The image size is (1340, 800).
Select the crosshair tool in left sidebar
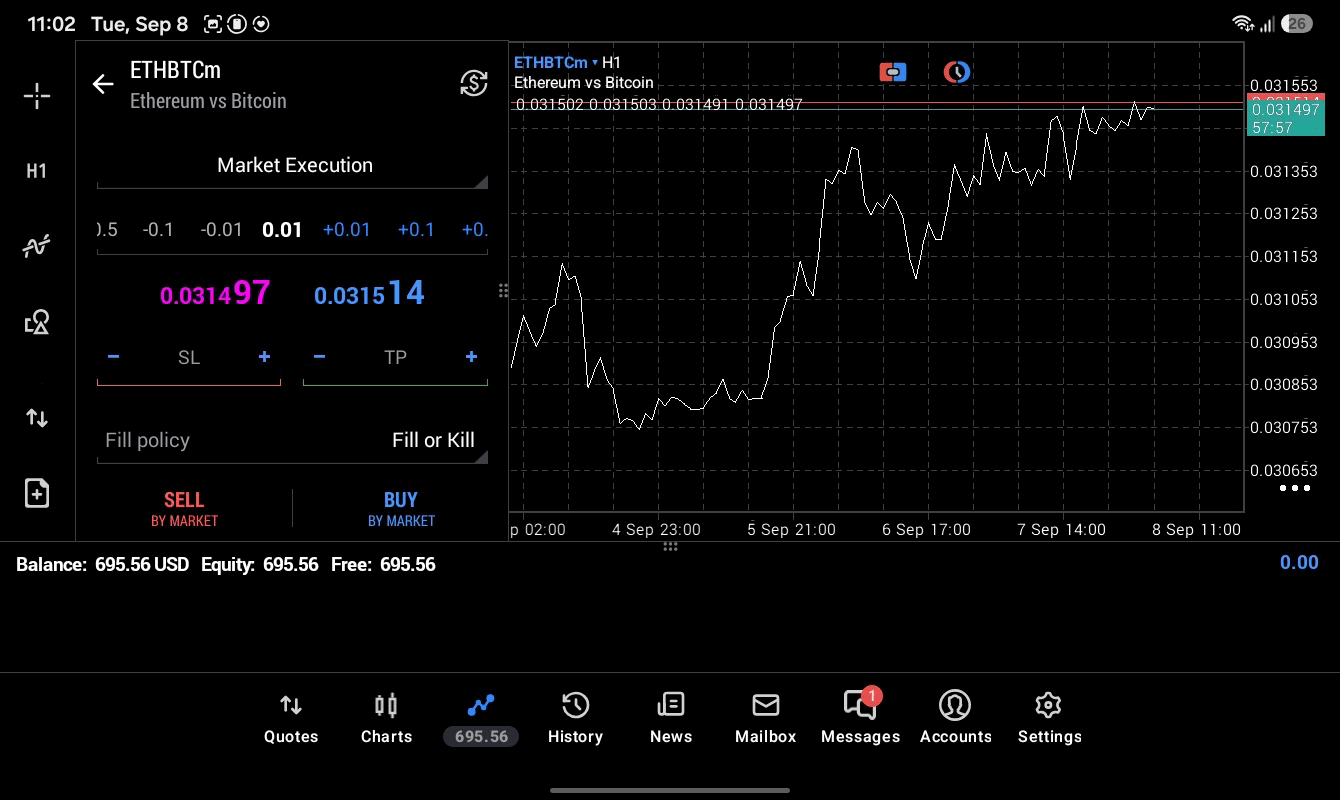coord(37,96)
